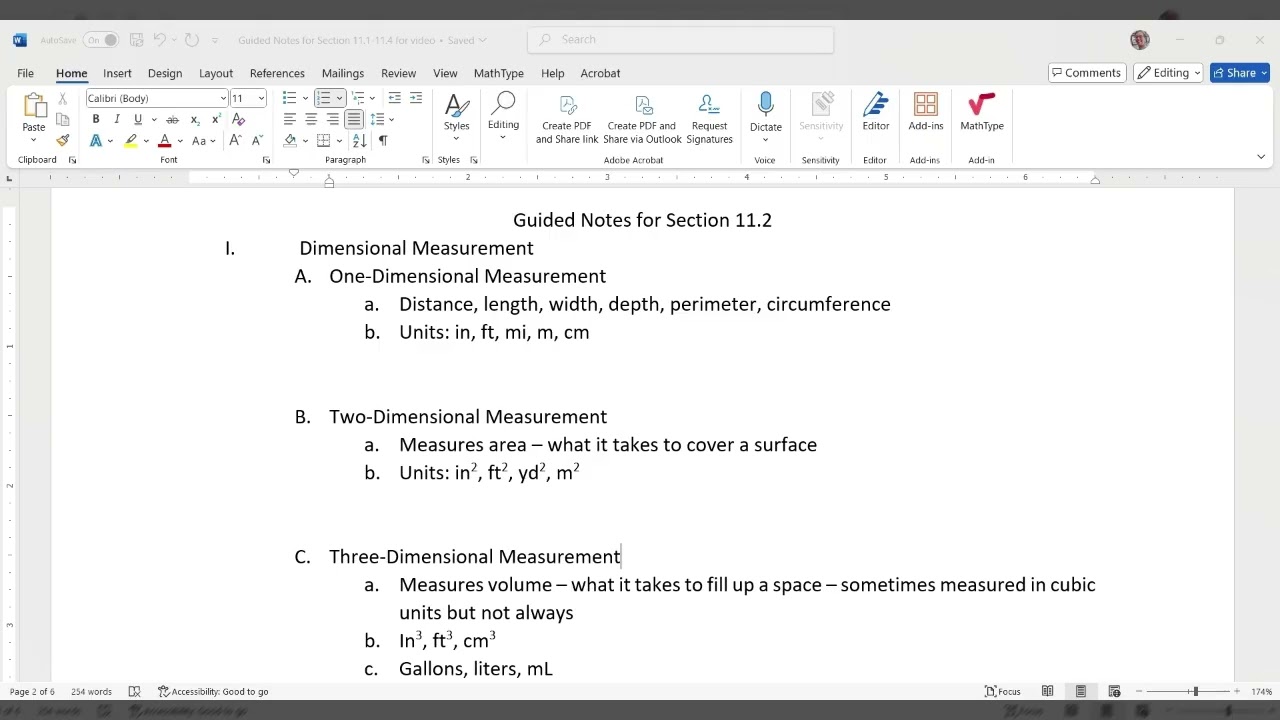Open spelling and proofing check icon
The width and height of the screenshot is (1280, 720).
pyautogui.click(x=134, y=691)
